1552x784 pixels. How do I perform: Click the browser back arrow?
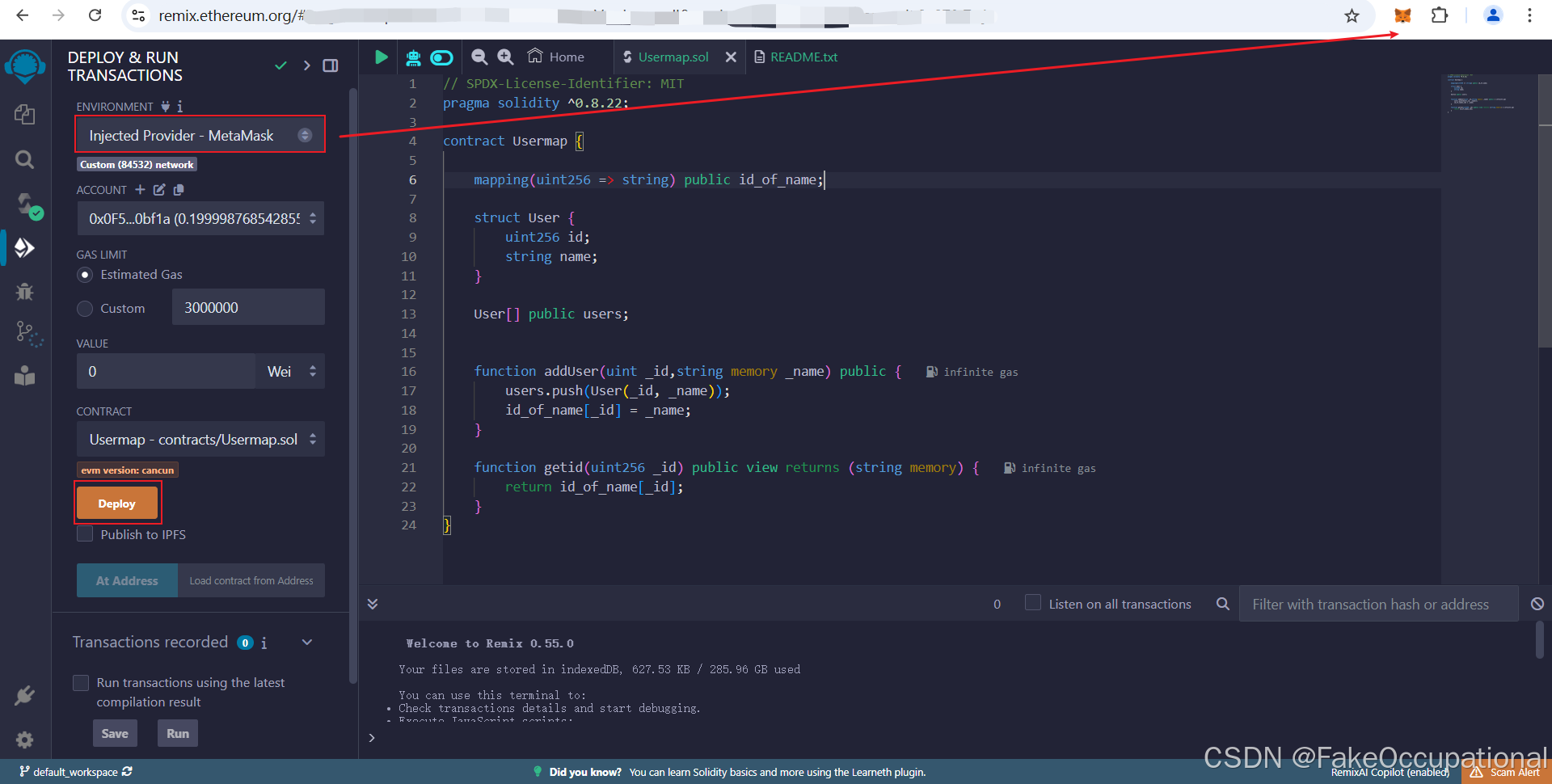pos(23,15)
